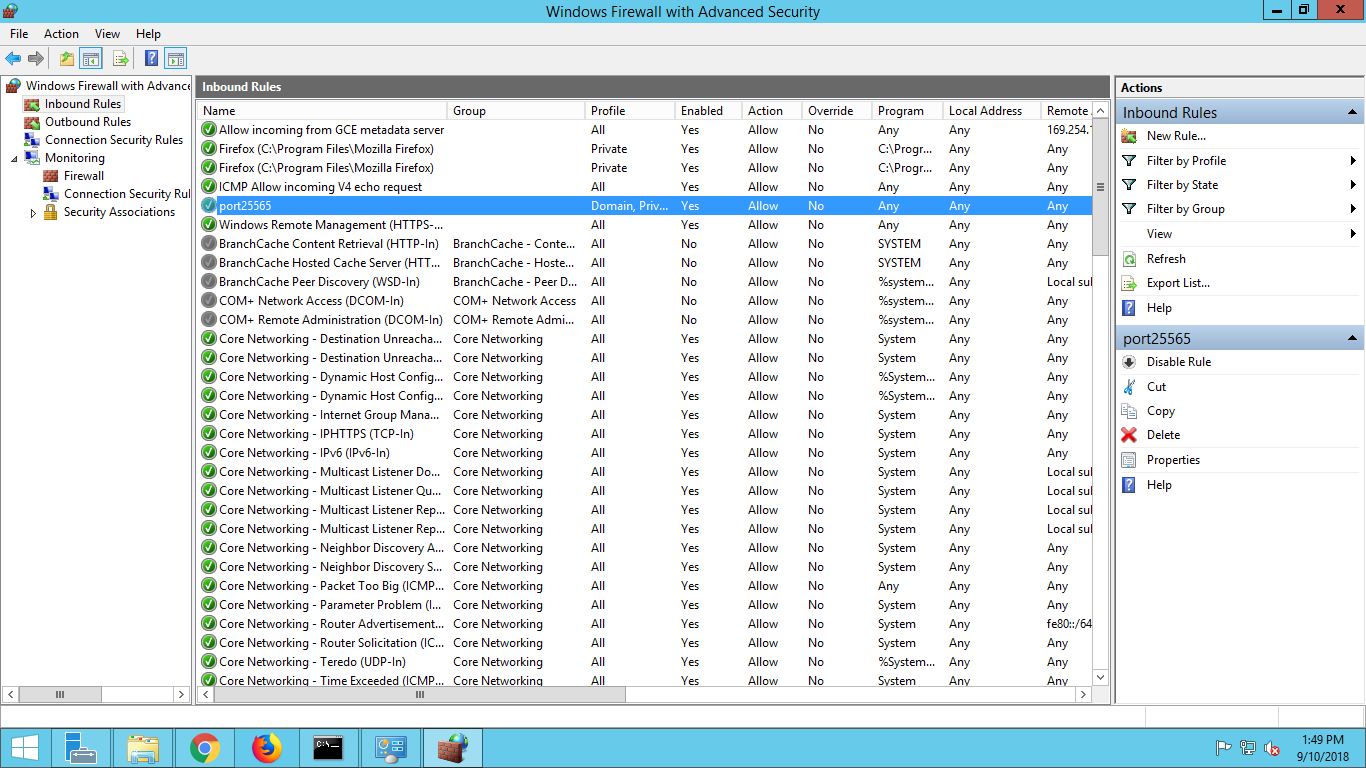Toggle the Show/Hide Console Tree button
1366x768 pixels.
pos(91,59)
